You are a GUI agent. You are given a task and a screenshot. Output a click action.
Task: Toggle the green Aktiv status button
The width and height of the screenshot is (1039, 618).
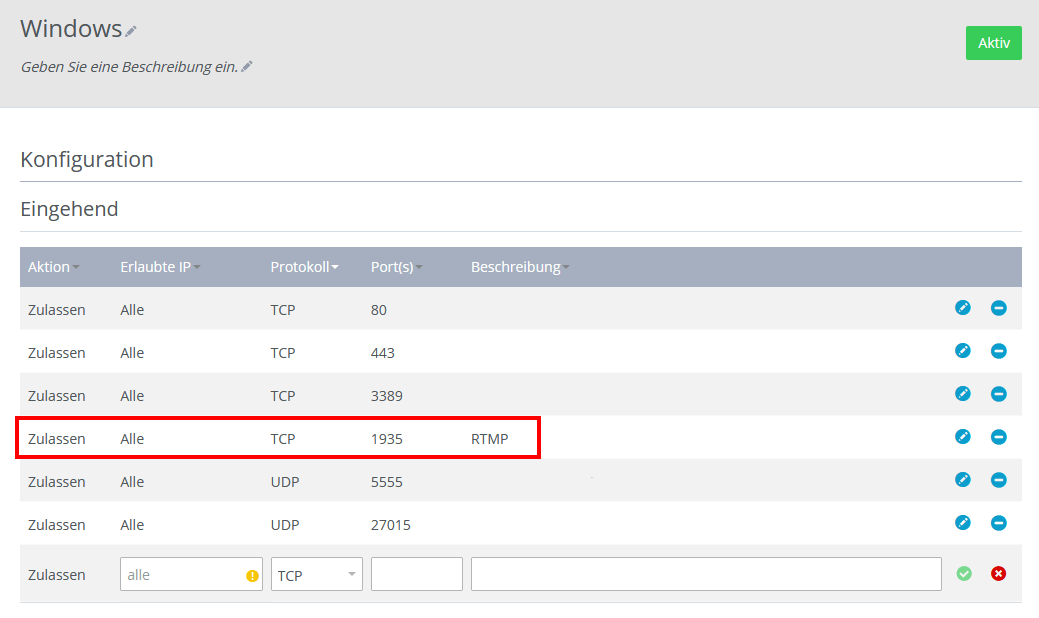993,43
